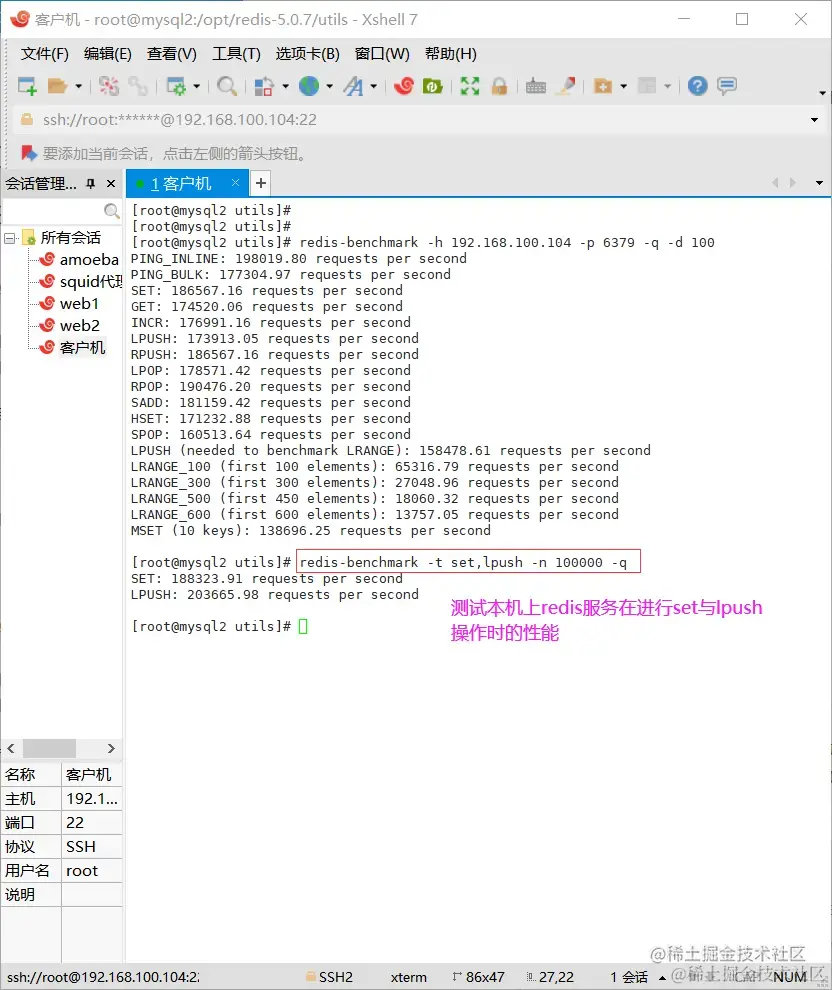This screenshot has height=990, width=832.
Task: Click the 端口 value 22 cell
Action: (92, 823)
